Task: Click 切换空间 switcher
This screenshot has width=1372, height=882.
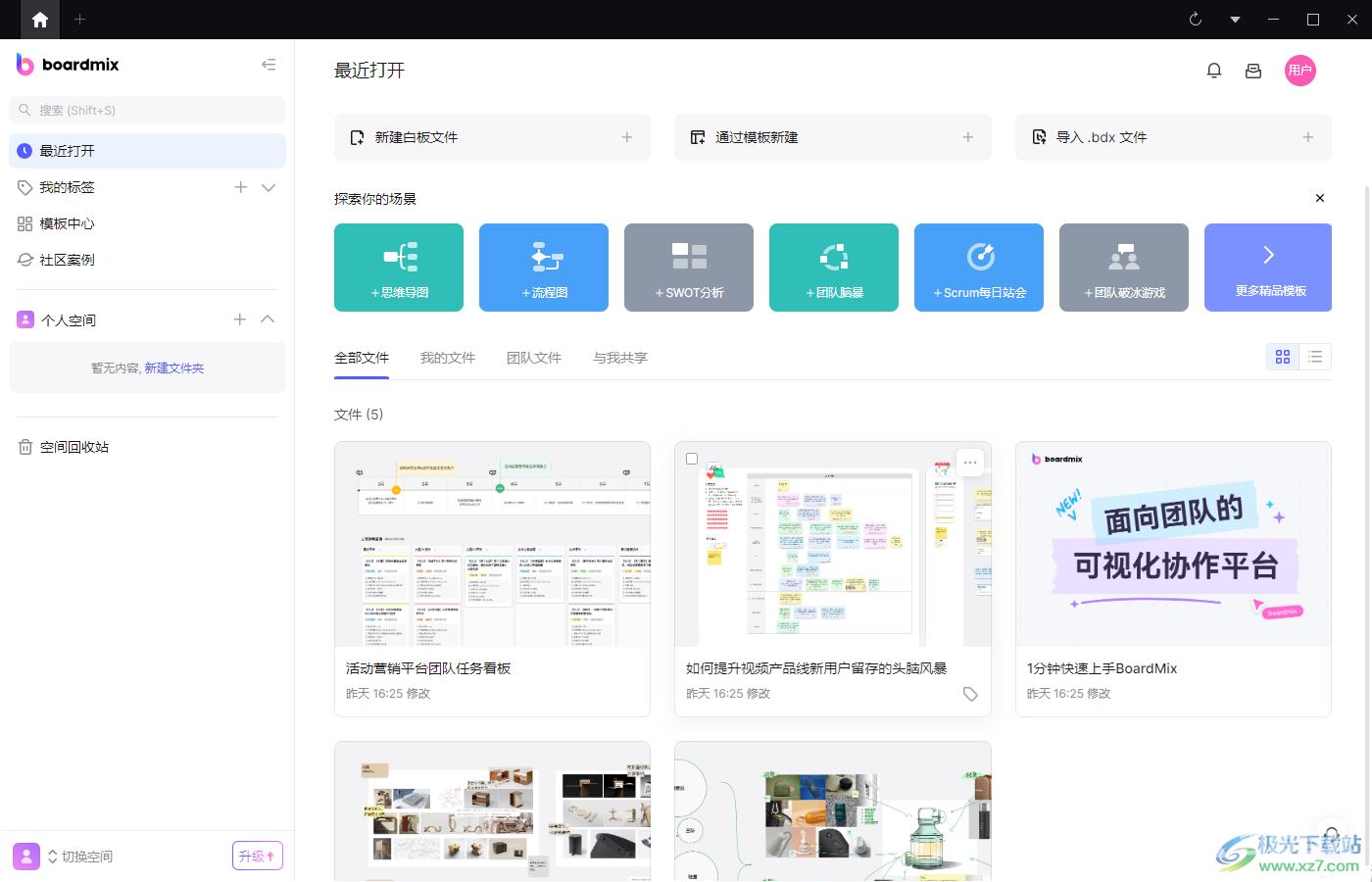Action: 80,857
